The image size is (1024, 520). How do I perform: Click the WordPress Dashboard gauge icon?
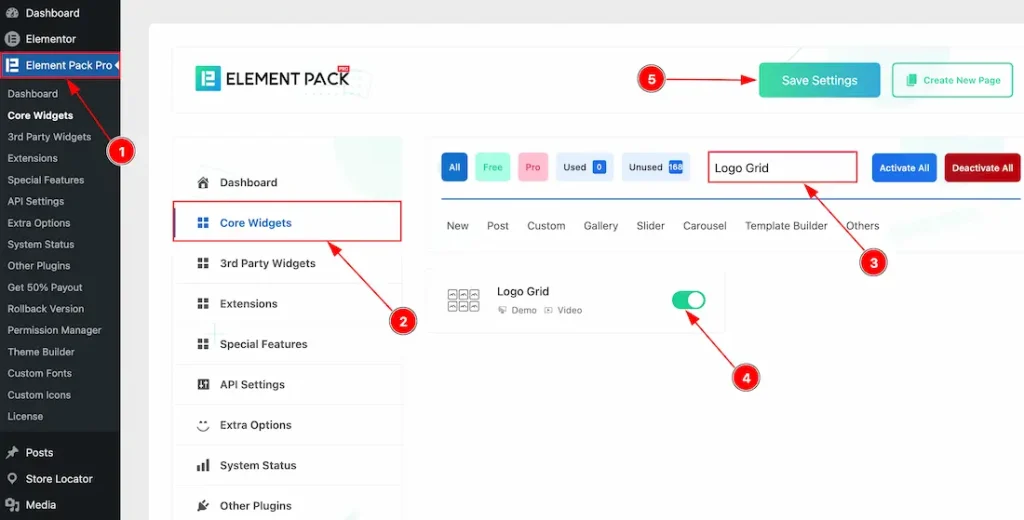point(12,13)
